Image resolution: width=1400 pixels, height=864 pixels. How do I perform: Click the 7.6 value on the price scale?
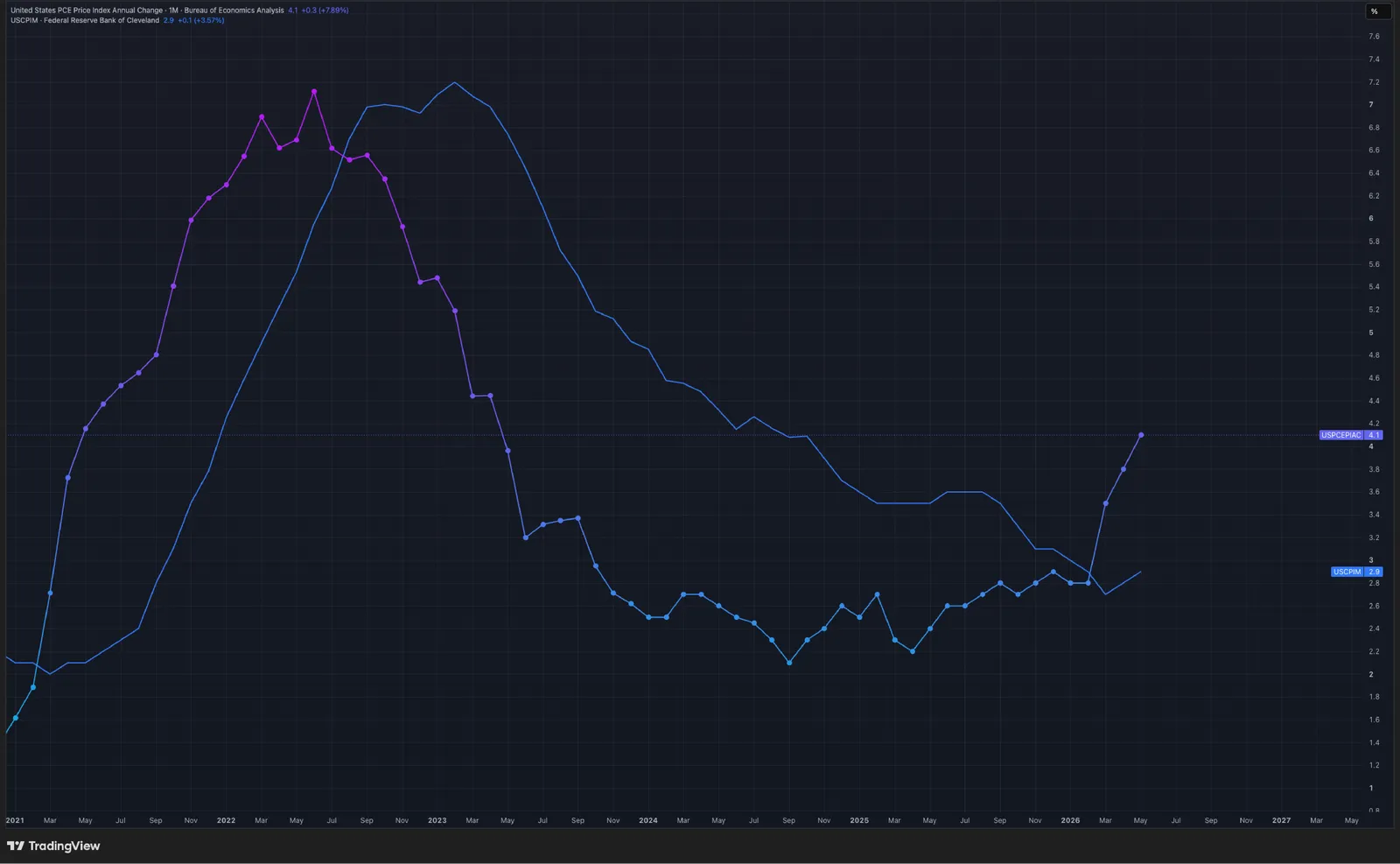tap(1374, 37)
